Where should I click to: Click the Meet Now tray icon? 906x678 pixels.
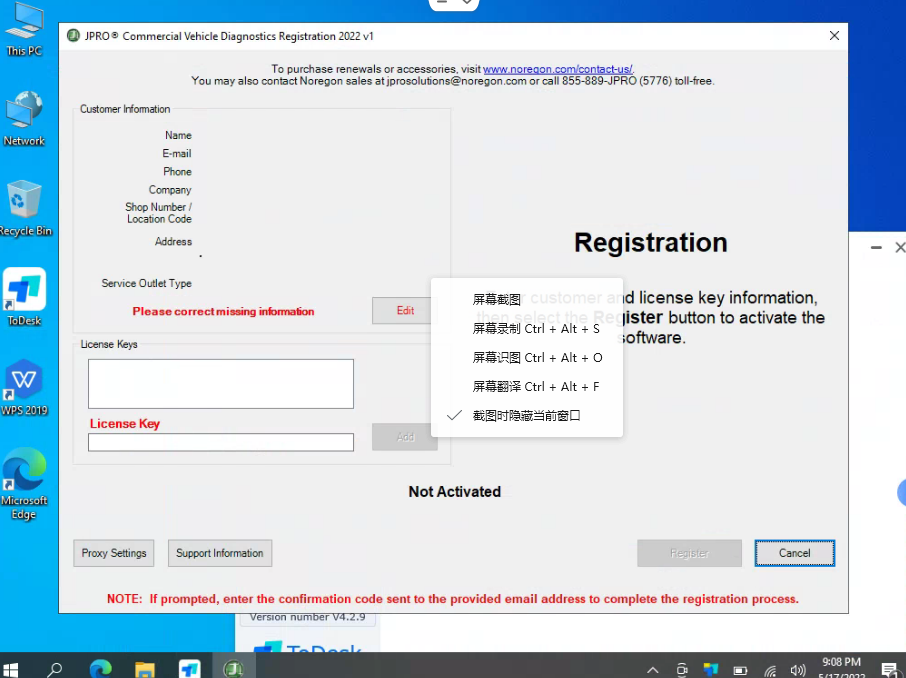pos(682,670)
